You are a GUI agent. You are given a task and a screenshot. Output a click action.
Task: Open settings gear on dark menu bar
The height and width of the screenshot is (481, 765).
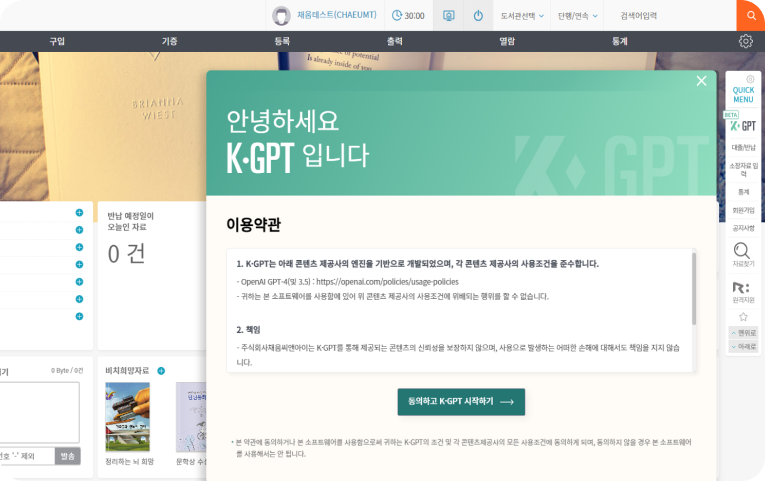[745, 41]
